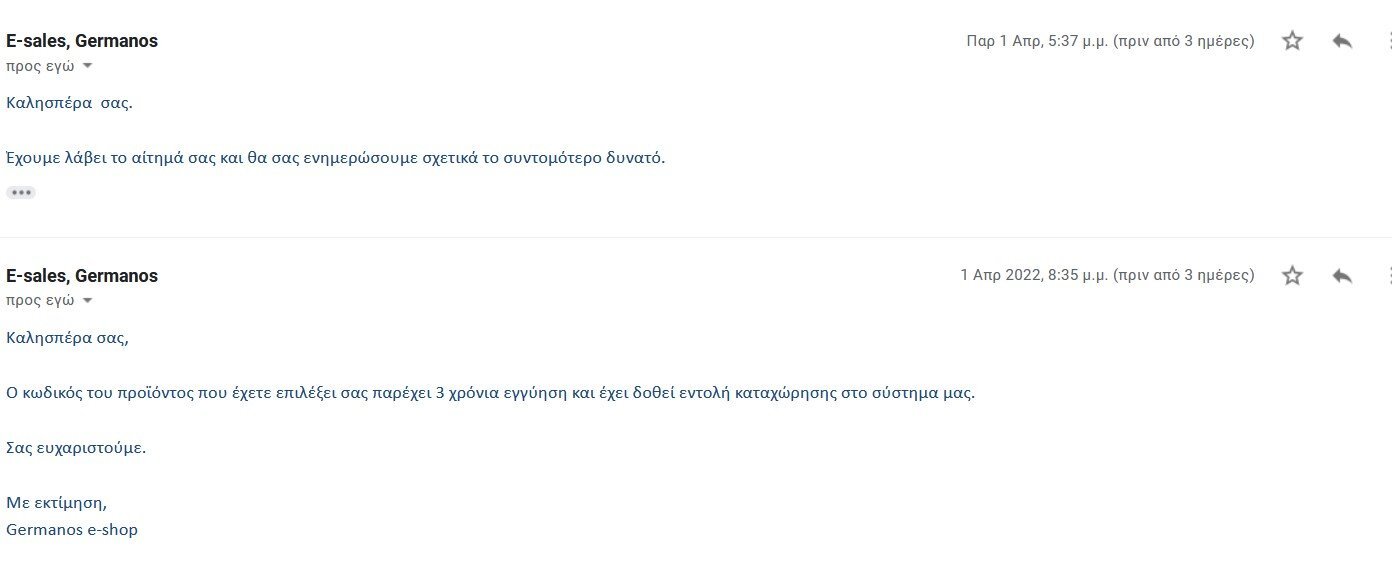Open more options for the 8:35 μ.μ. message
The width and height of the screenshot is (1392, 579).
point(1389,275)
